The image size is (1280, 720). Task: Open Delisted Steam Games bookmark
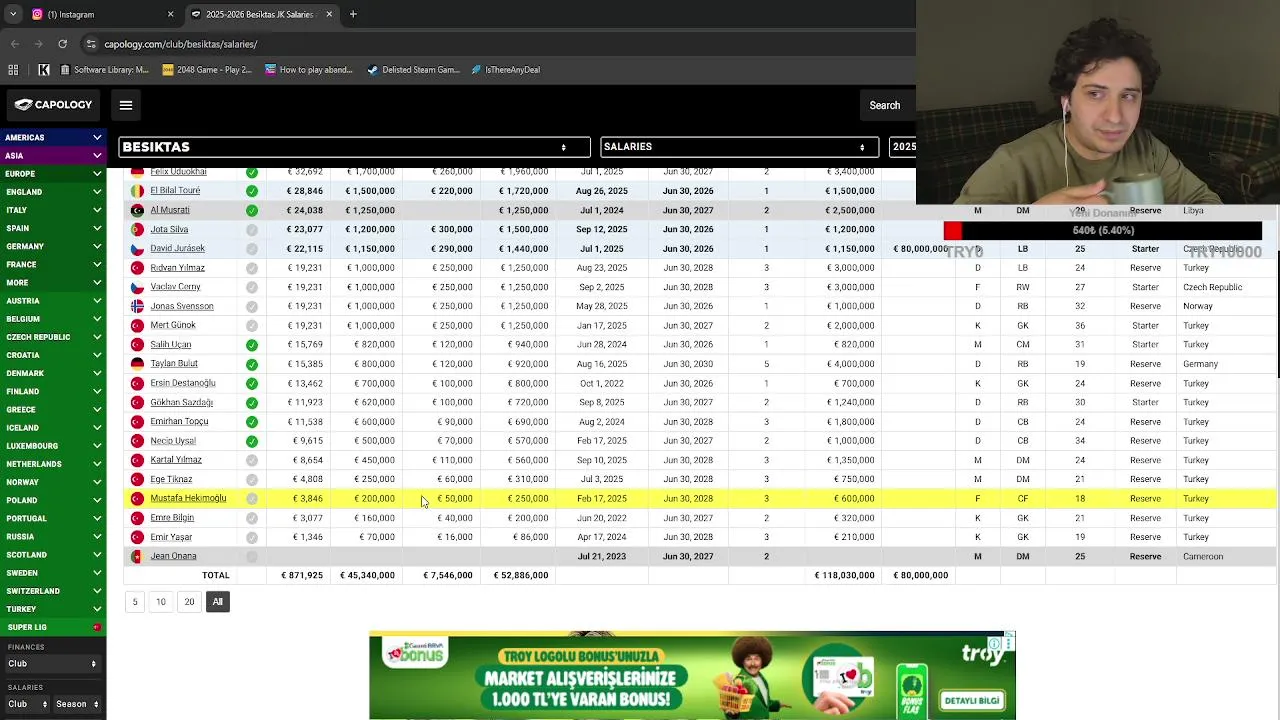pos(413,70)
